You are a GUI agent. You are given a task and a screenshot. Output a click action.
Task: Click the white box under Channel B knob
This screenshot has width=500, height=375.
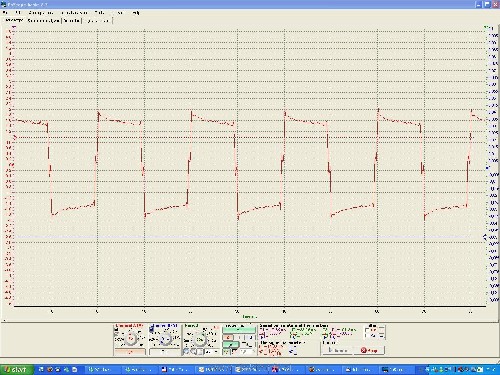click(x=164, y=352)
